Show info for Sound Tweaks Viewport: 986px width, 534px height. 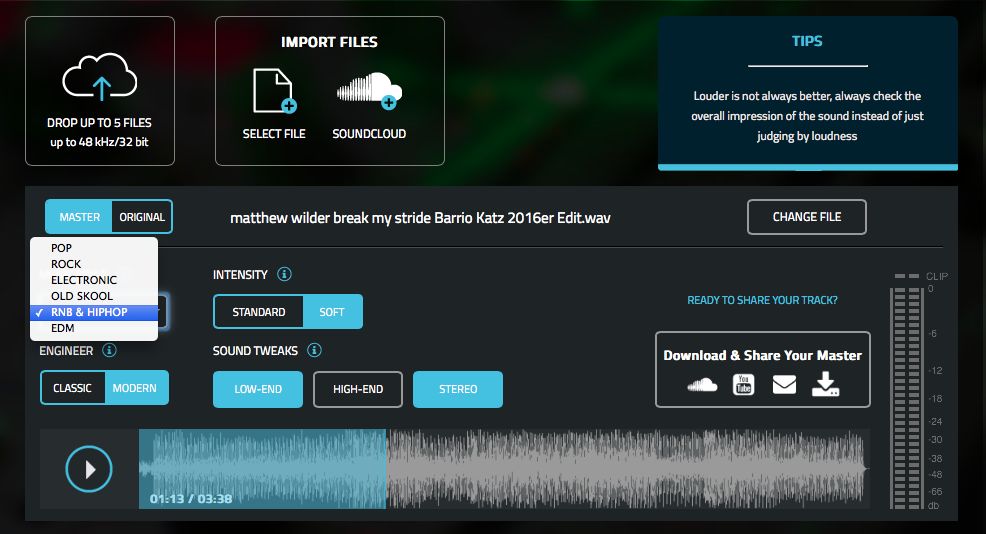(314, 350)
